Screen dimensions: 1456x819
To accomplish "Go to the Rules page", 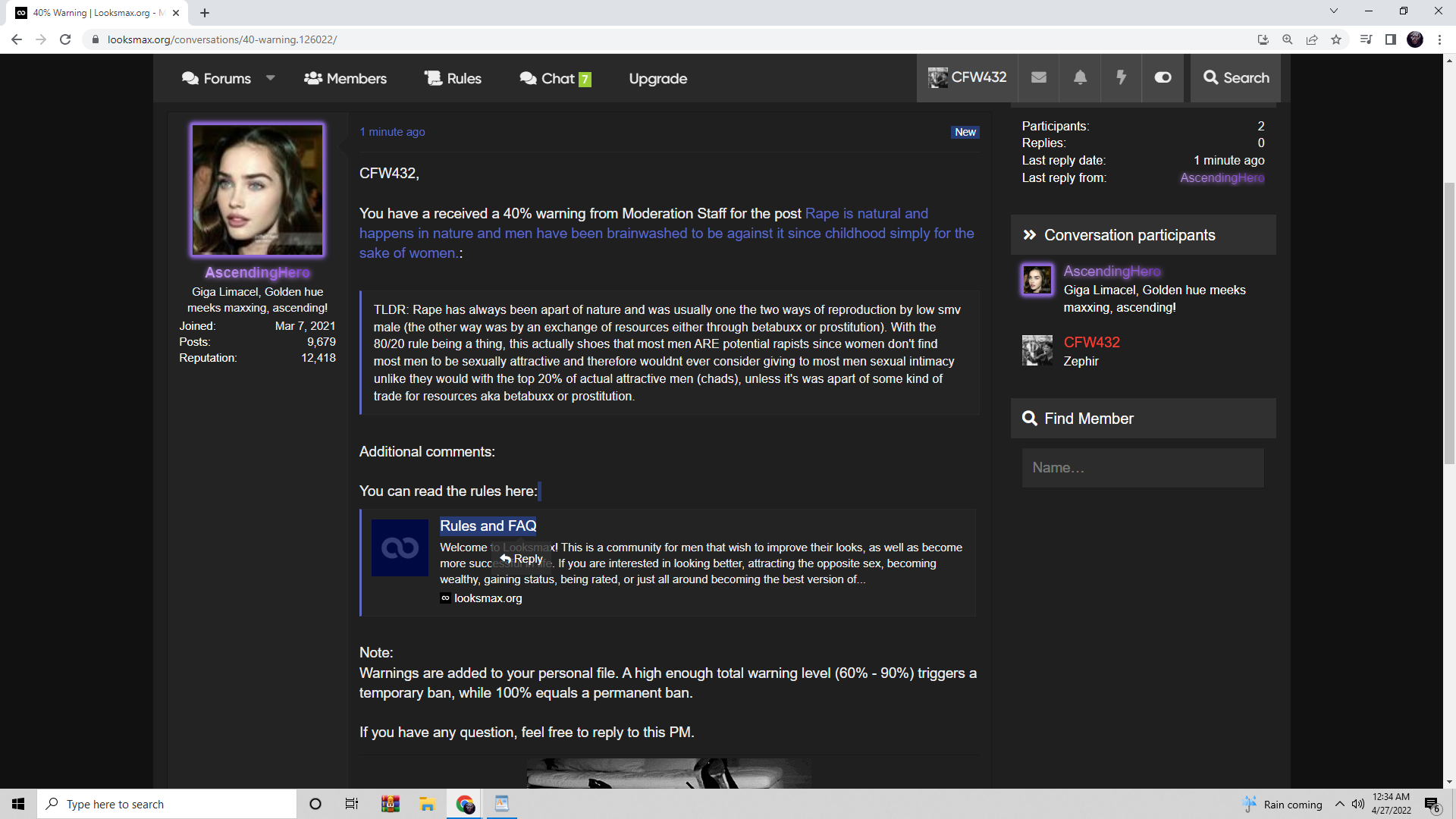I will (453, 78).
